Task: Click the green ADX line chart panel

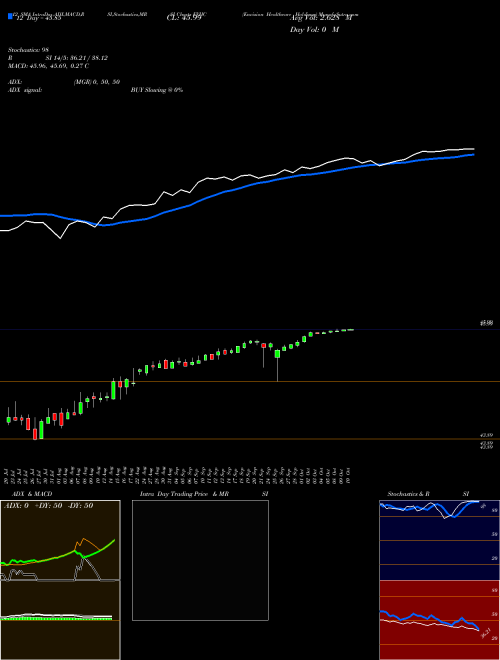Action: [60, 540]
